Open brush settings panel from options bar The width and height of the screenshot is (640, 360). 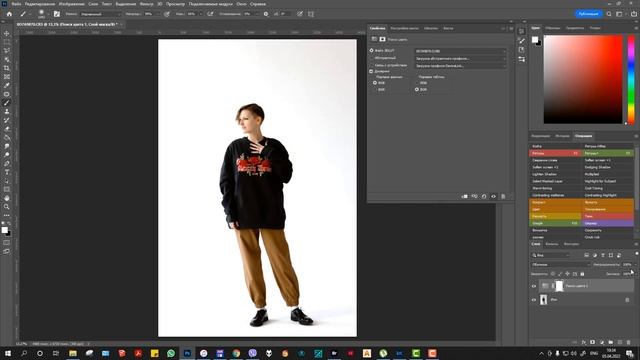point(57,14)
